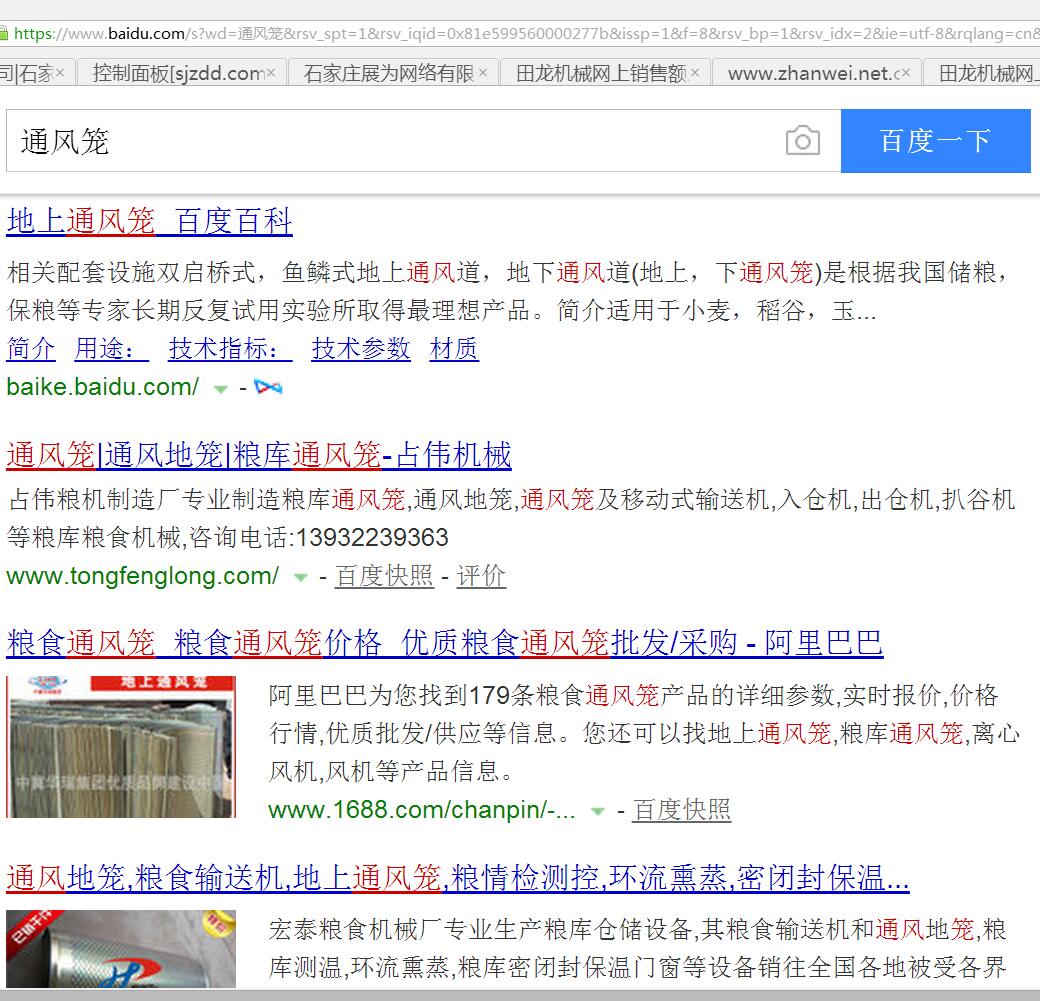Open the 粮食通风笼 阿里巴巴 result title
The image size is (1040, 1001).
[x=444, y=643]
